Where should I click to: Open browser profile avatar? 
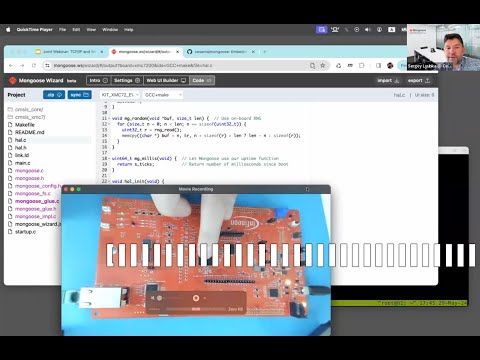[390, 65]
